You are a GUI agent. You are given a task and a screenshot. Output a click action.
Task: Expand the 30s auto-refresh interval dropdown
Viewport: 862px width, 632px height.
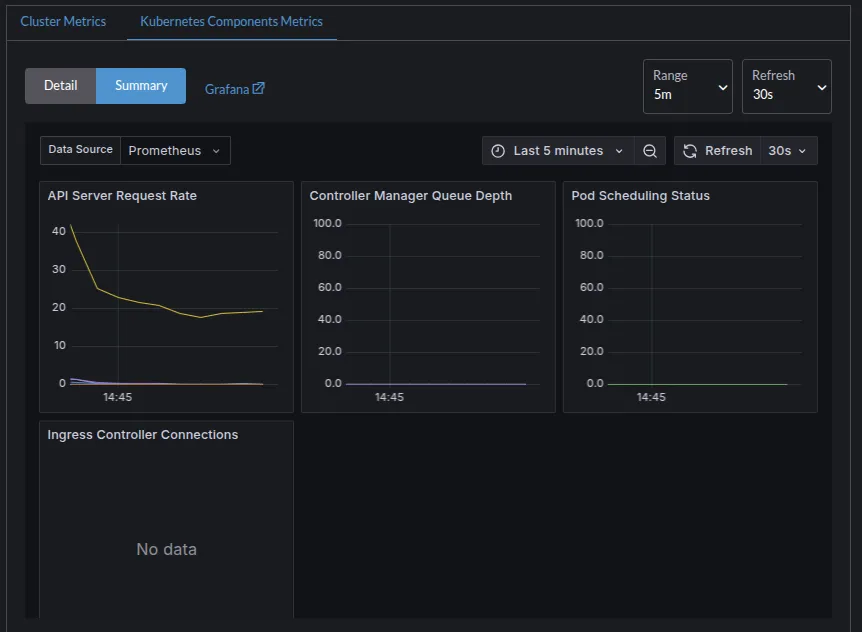coord(788,151)
